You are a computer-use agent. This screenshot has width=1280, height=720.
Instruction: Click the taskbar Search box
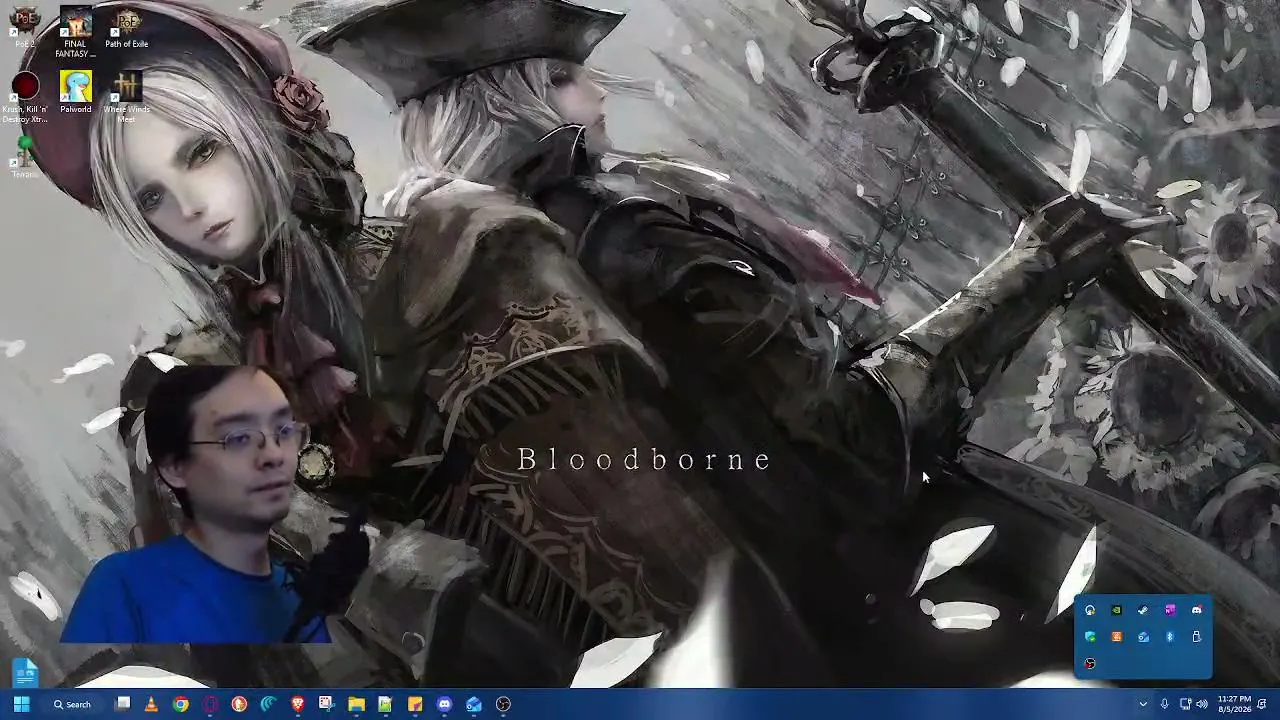click(73, 704)
